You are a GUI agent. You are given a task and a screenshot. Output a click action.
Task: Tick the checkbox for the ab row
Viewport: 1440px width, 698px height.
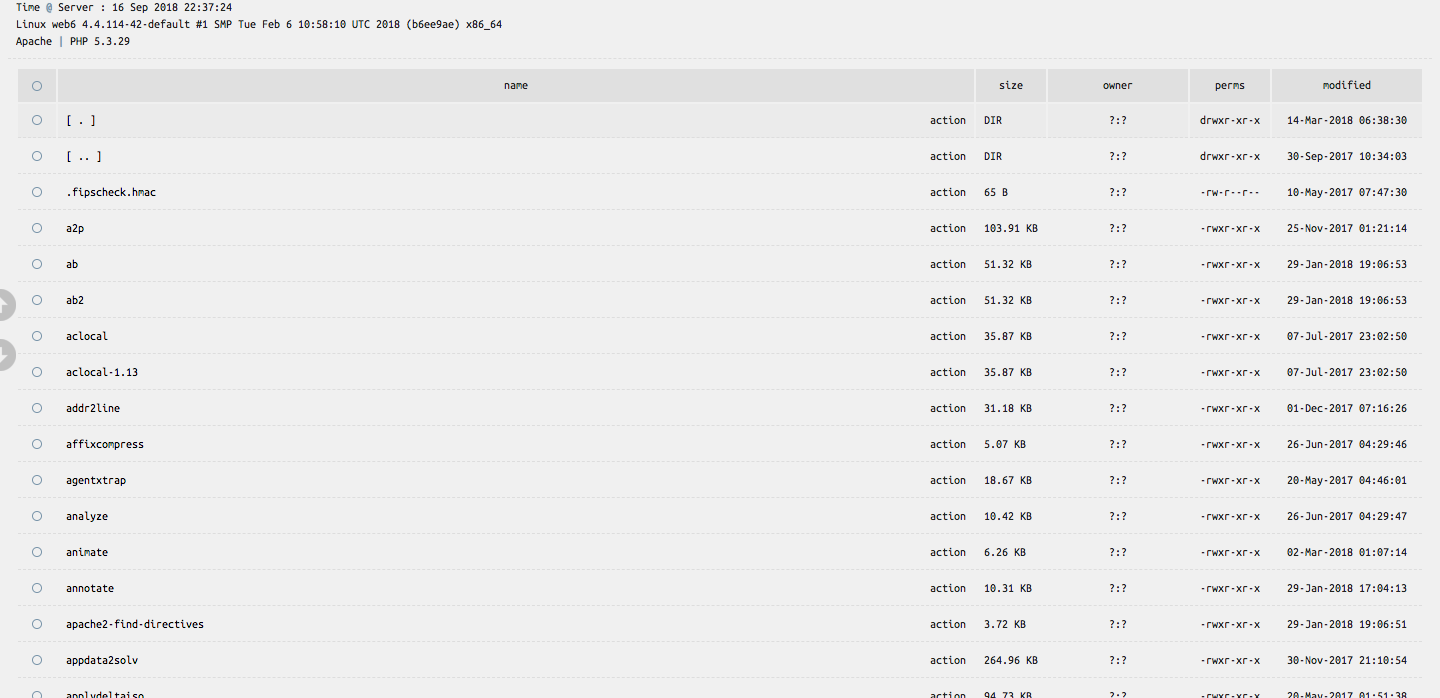click(37, 264)
